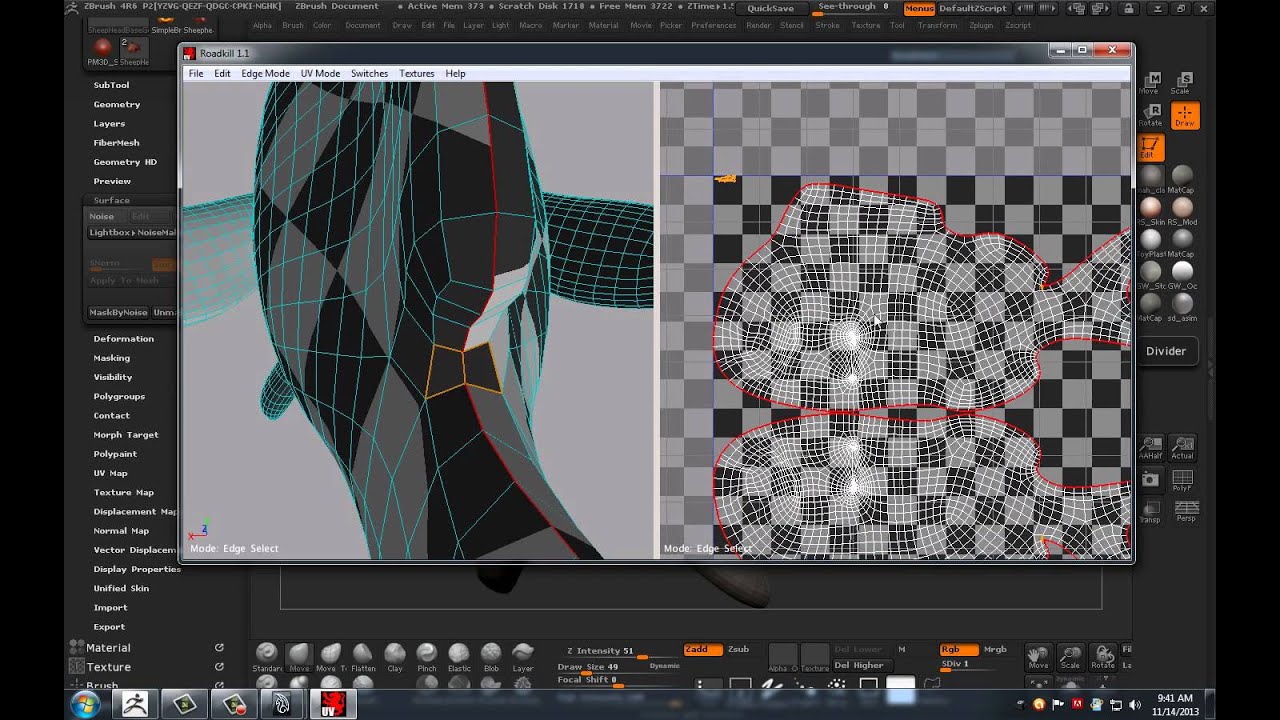Select the Flatten brush
Image resolution: width=1280 pixels, height=720 pixels.
[363, 657]
